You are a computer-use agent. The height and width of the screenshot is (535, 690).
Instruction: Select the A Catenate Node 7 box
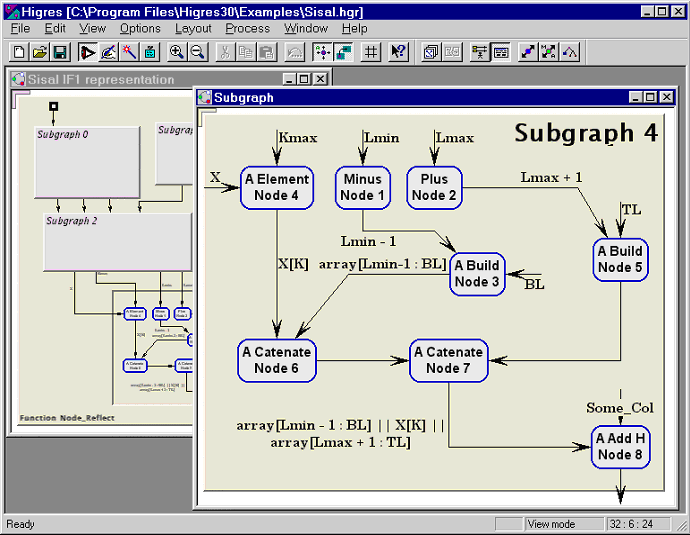[x=448, y=360]
